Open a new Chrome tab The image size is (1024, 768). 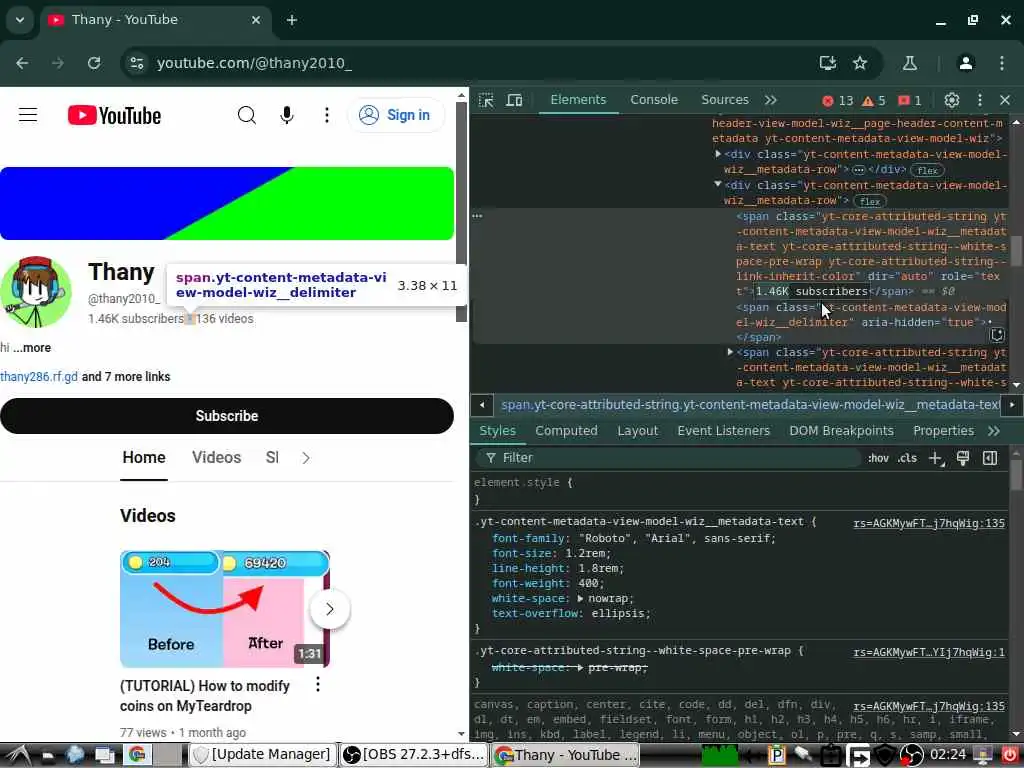(292, 20)
